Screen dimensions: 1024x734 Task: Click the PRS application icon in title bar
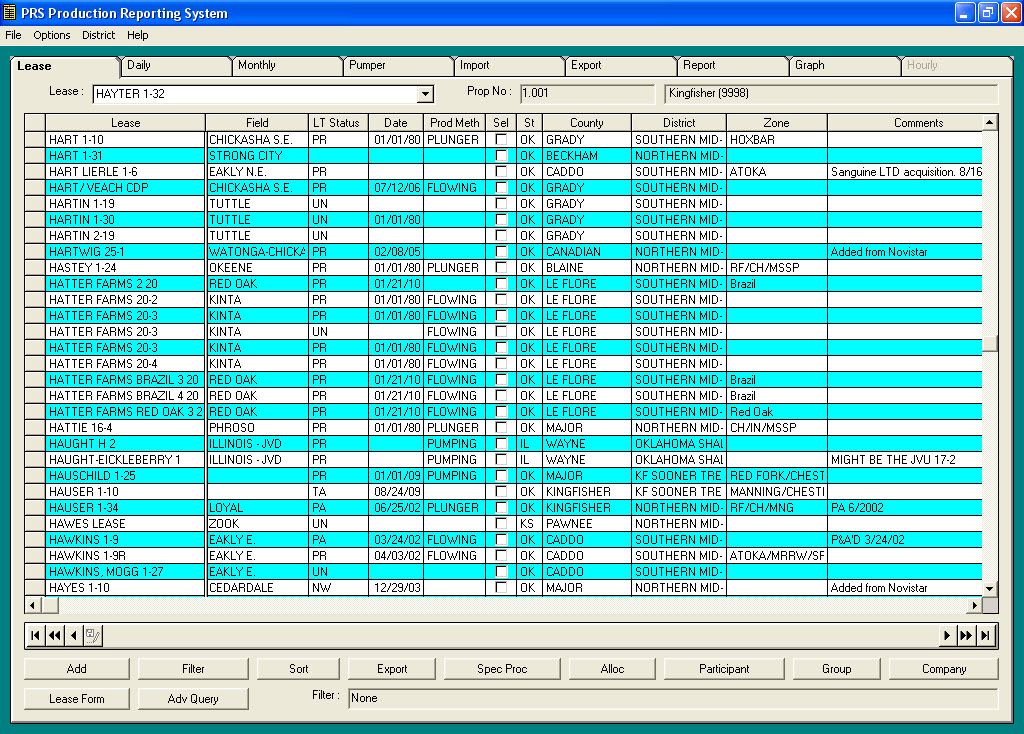point(11,12)
